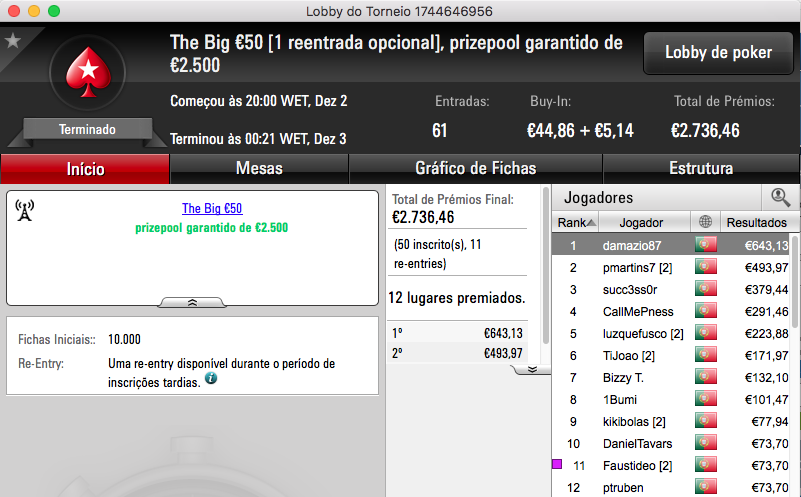The width and height of the screenshot is (801, 497).
Task: Select player Faustideo [2] row
Action: coord(671,465)
